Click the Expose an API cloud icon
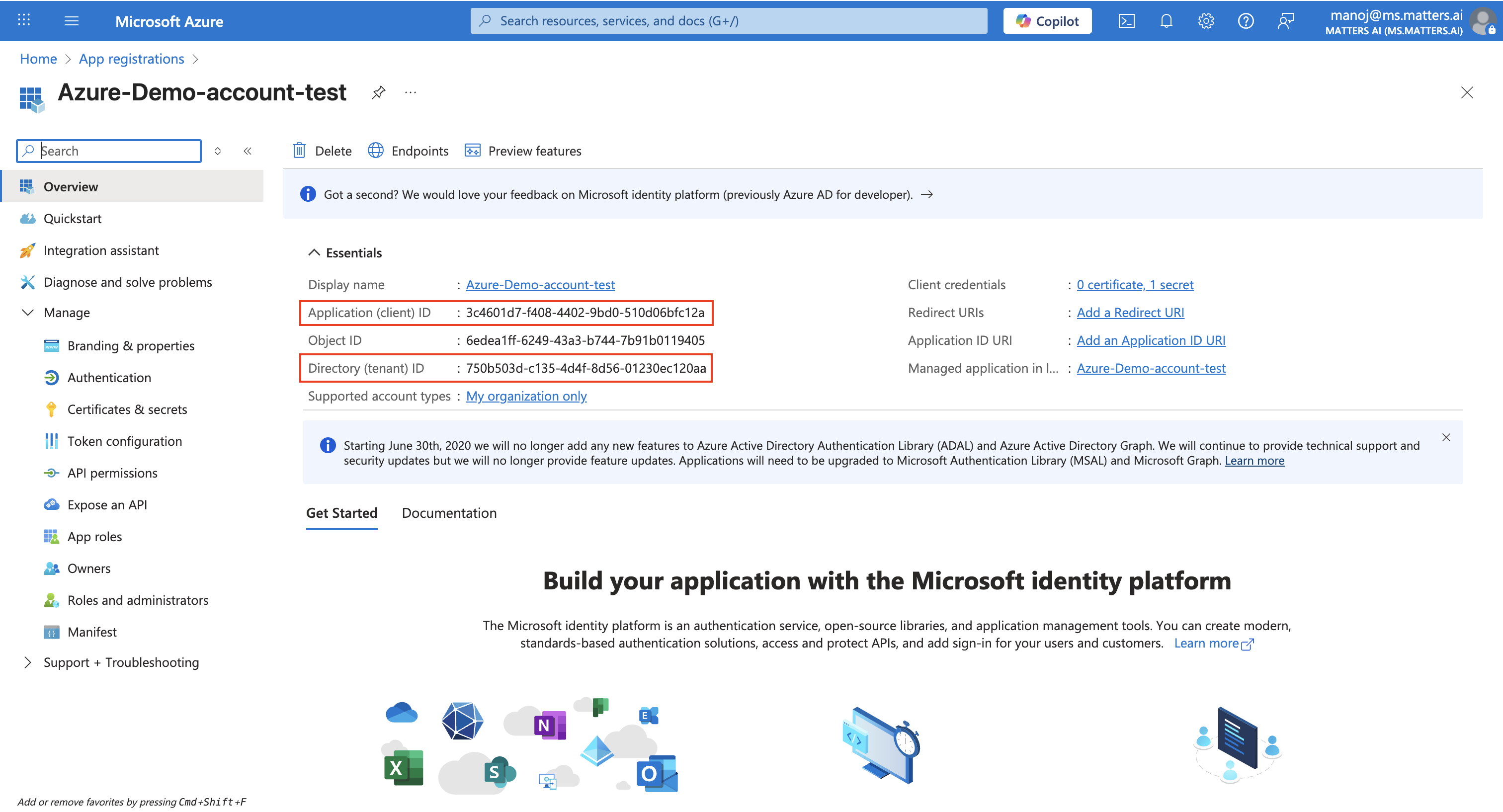1503x812 pixels. (51, 504)
